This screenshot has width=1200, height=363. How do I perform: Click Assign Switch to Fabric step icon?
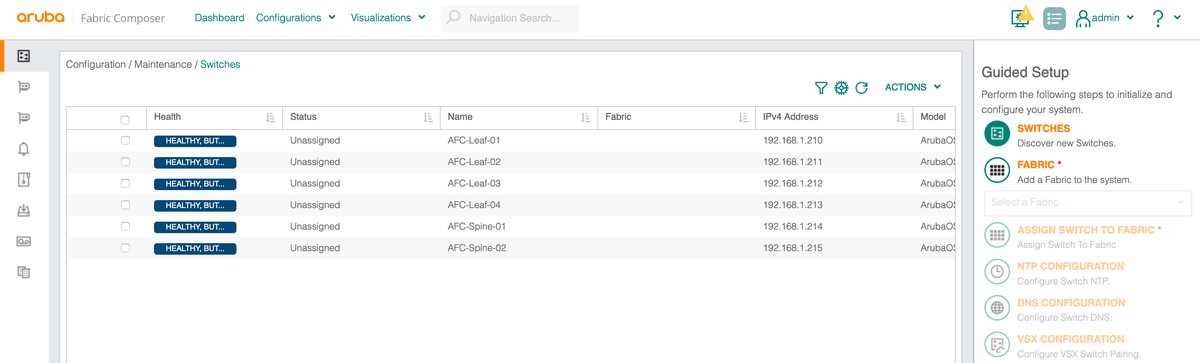tap(996, 235)
